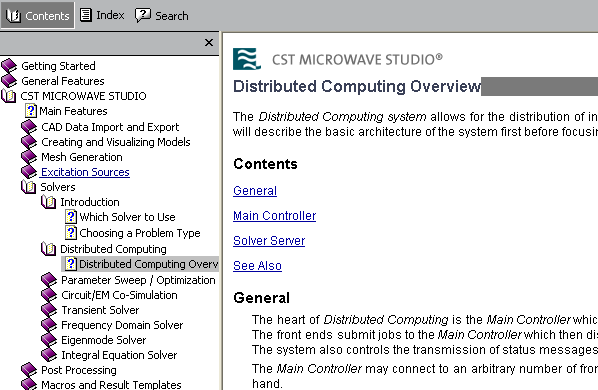Select the Post Processing topic
This screenshot has height=390, width=598.
pos(79,370)
